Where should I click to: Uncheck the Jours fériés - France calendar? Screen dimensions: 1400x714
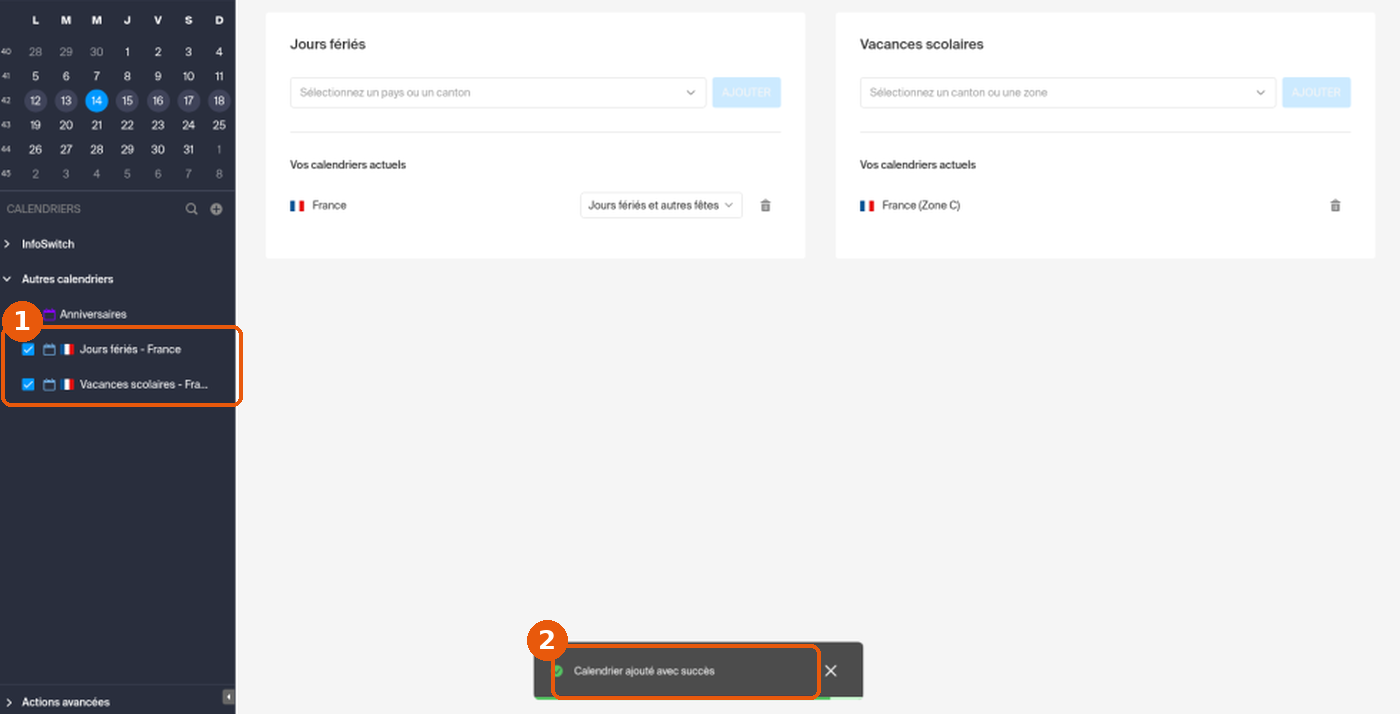[x=28, y=349]
